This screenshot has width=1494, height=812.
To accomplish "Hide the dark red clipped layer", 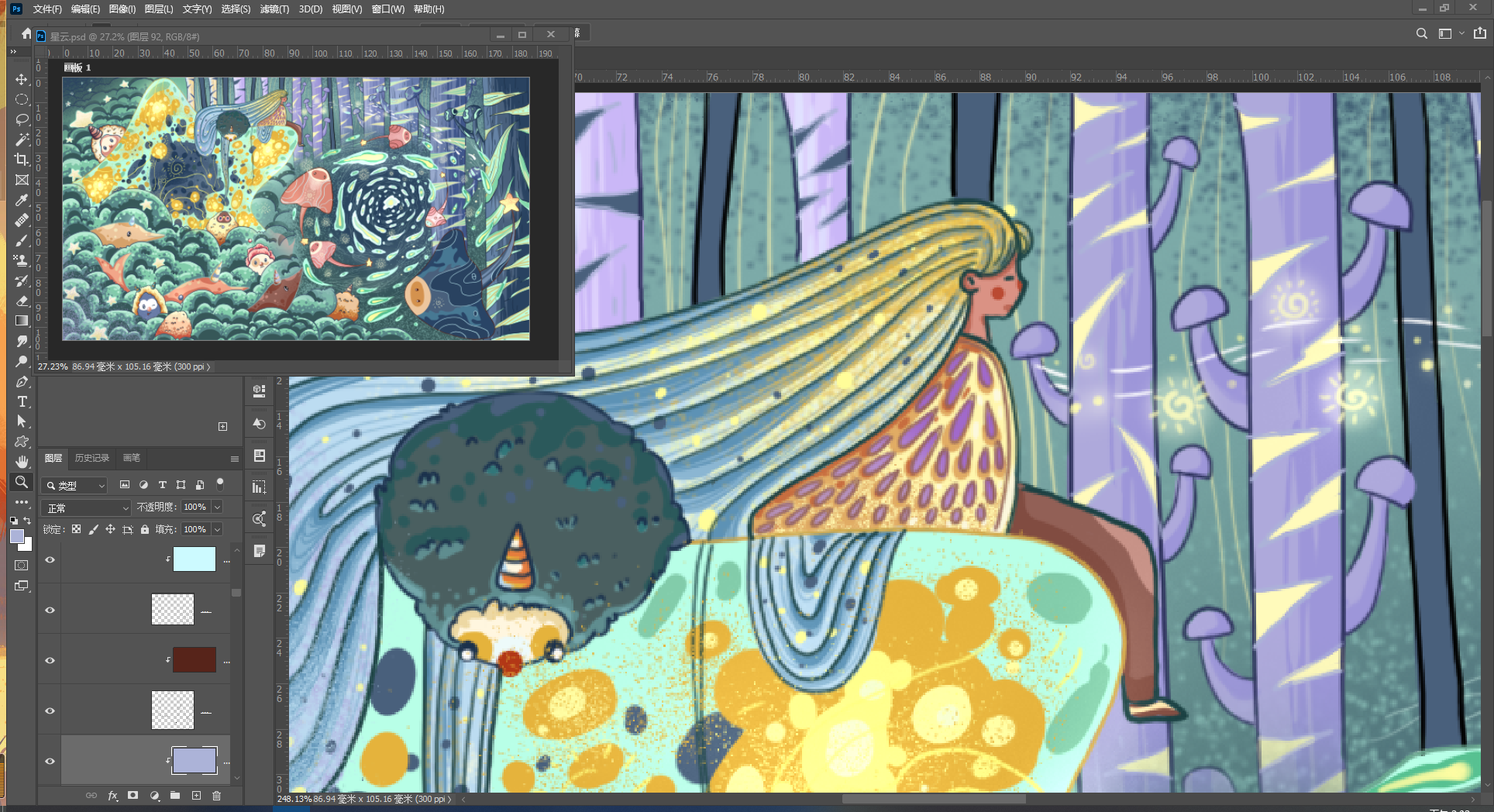I will coord(50,660).
